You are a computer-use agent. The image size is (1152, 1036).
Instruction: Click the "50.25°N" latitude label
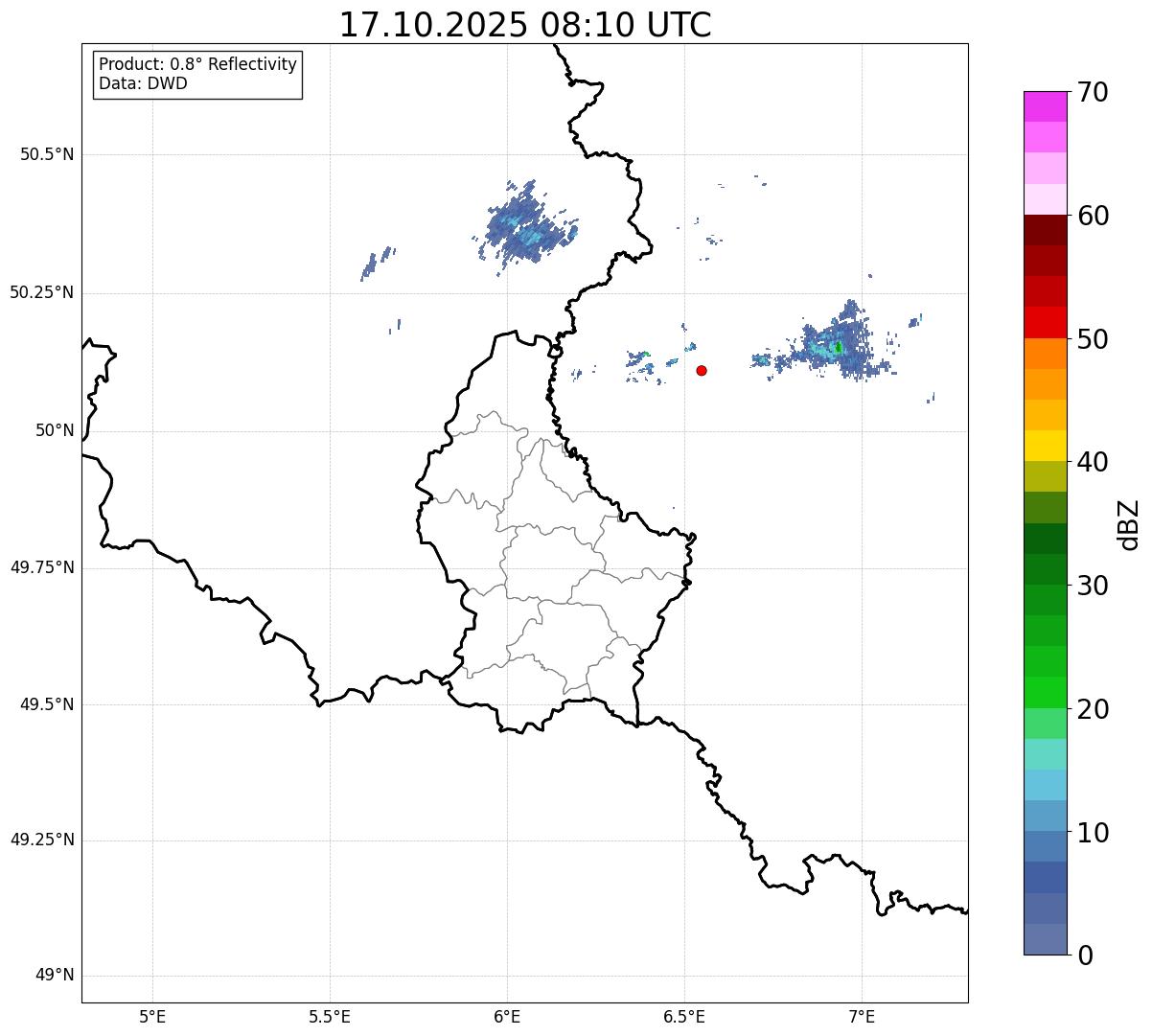[x=42, y=292]
